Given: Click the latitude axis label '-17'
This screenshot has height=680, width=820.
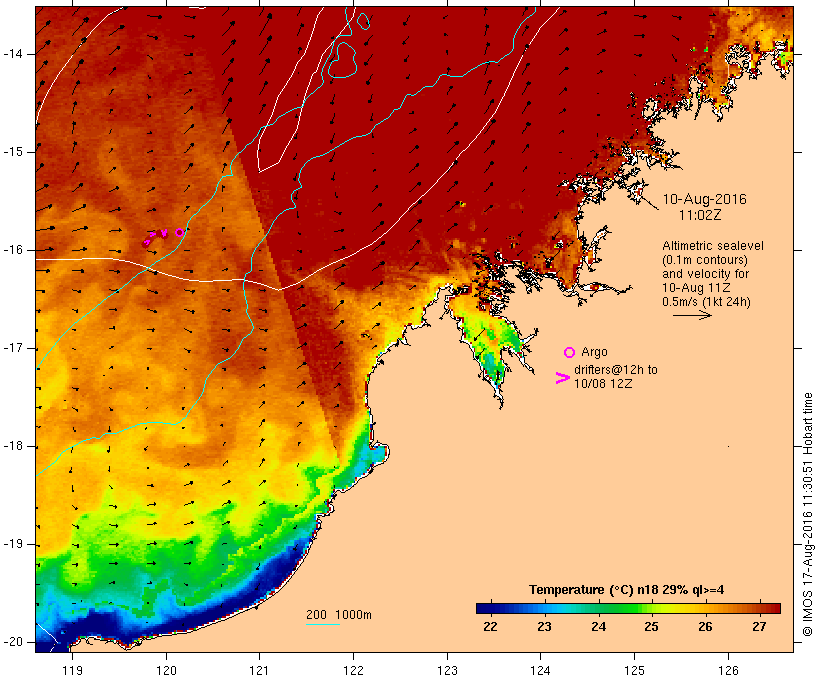Looking at the screenshot, I should coord(12,348).
